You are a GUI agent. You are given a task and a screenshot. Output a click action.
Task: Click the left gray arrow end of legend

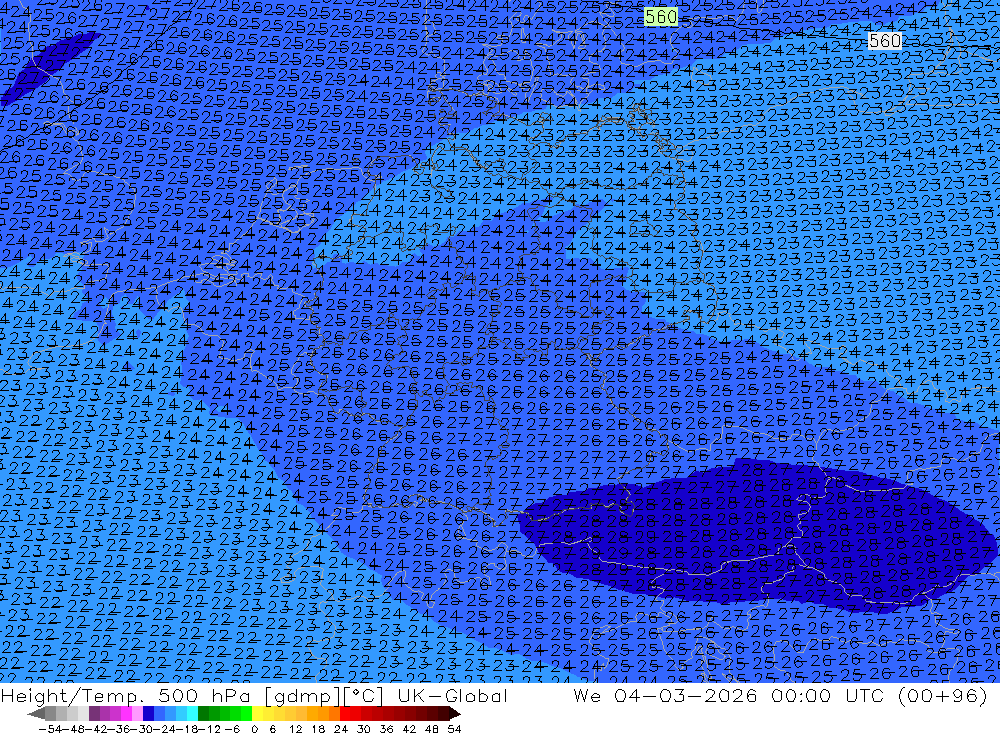(36, 713)
